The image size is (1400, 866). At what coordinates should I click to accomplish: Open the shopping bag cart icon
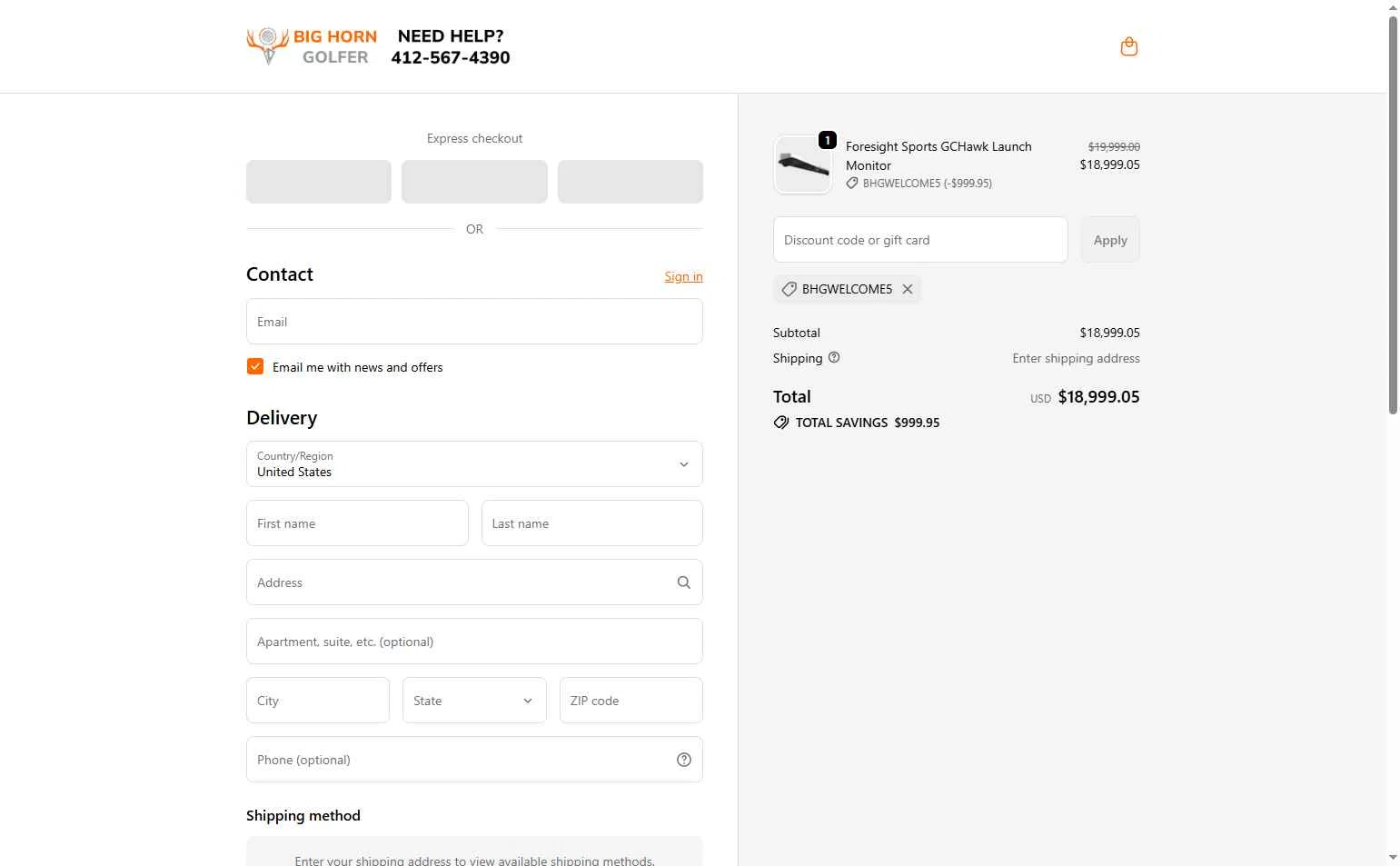tap(1129, 46)
